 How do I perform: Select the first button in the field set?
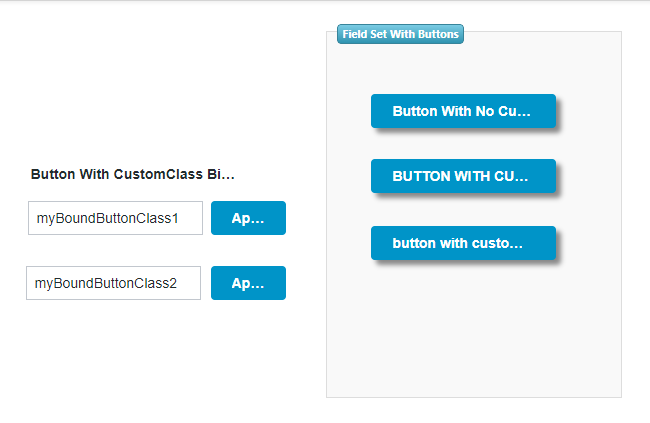(x=462, y=111)
